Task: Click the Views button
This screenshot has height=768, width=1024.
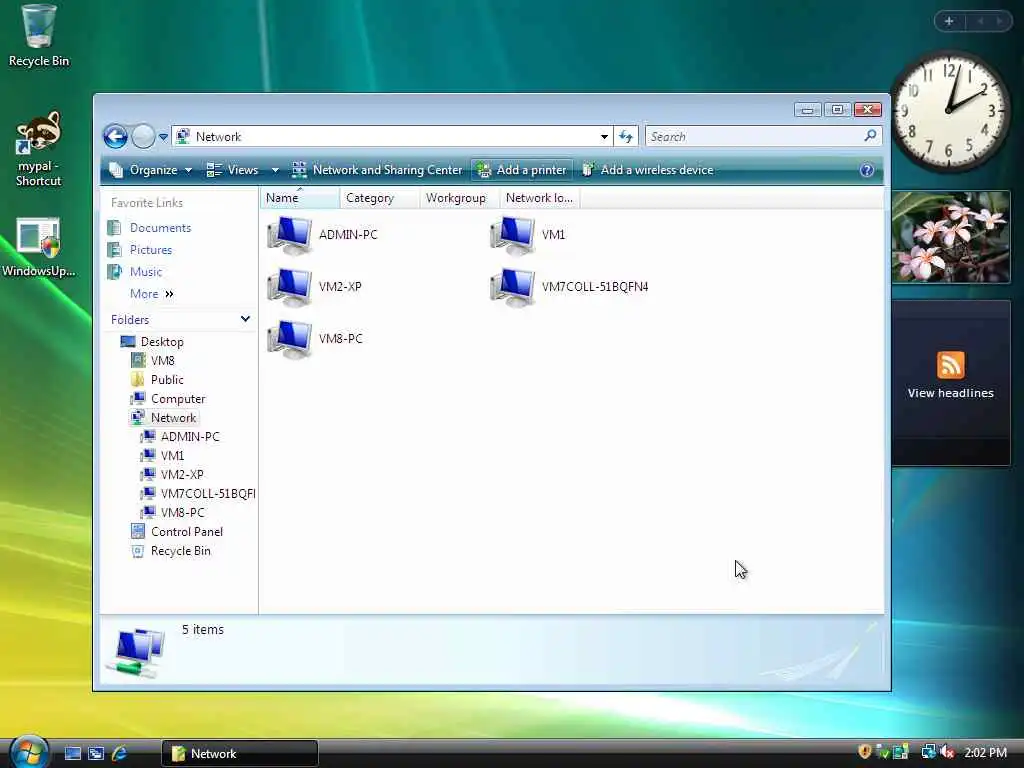Action: click(232, 170)
